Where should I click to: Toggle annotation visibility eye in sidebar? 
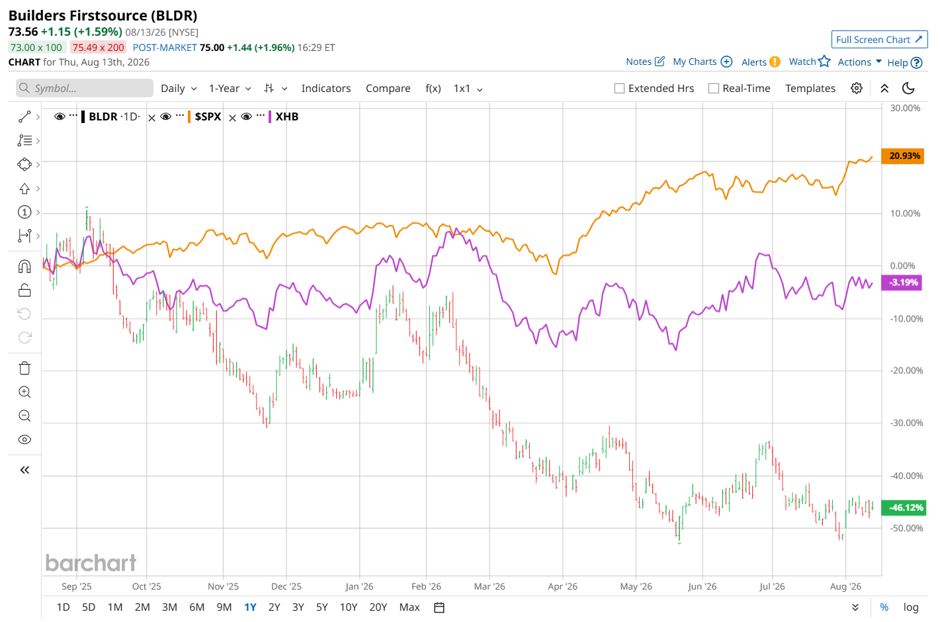click(25, 440)
